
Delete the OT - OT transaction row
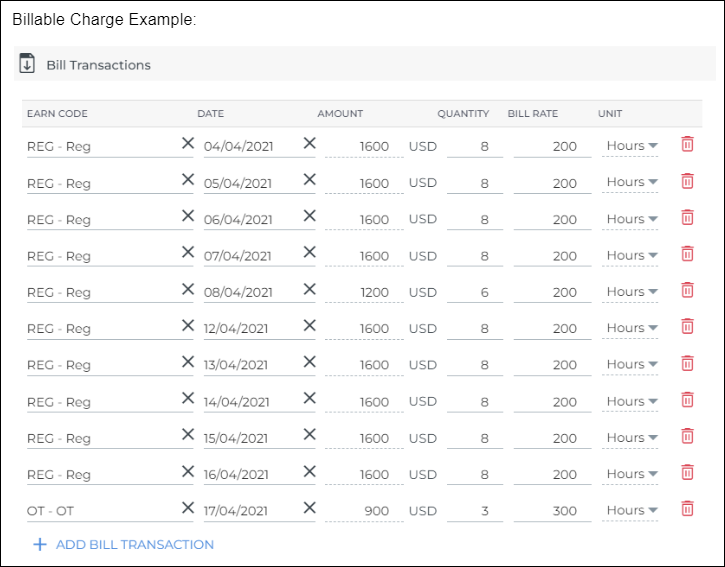point(687,509)
